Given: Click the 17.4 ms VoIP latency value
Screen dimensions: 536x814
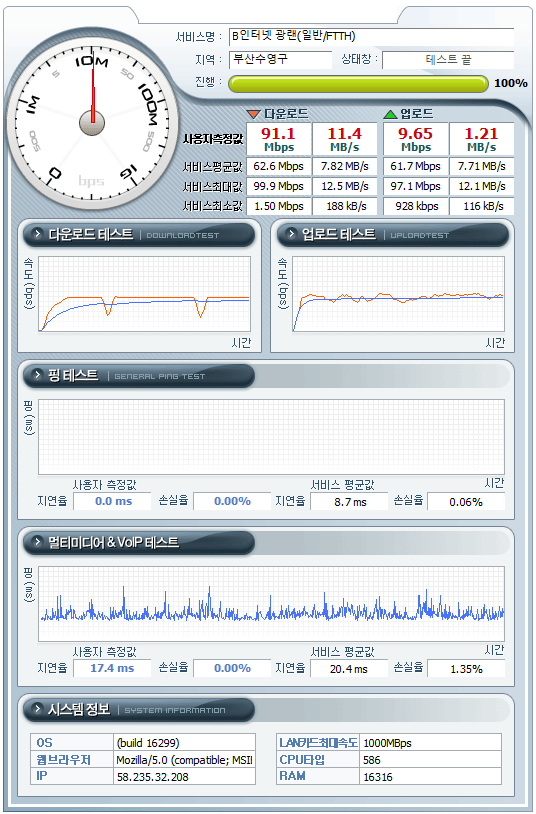Looking at the screenshot, I should pos(112,668).
